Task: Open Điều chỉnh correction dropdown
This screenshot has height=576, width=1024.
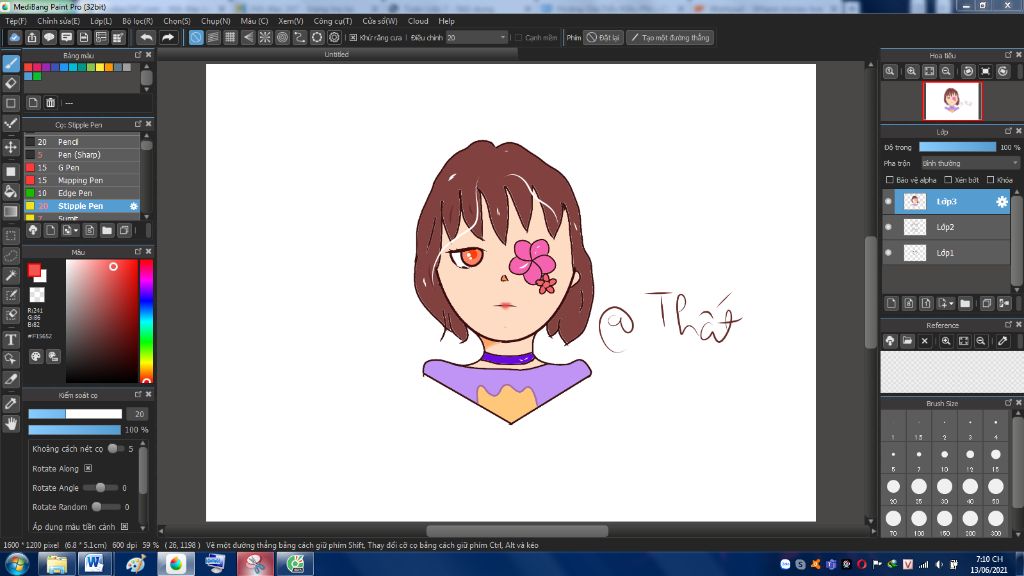Action: [476, 37]
